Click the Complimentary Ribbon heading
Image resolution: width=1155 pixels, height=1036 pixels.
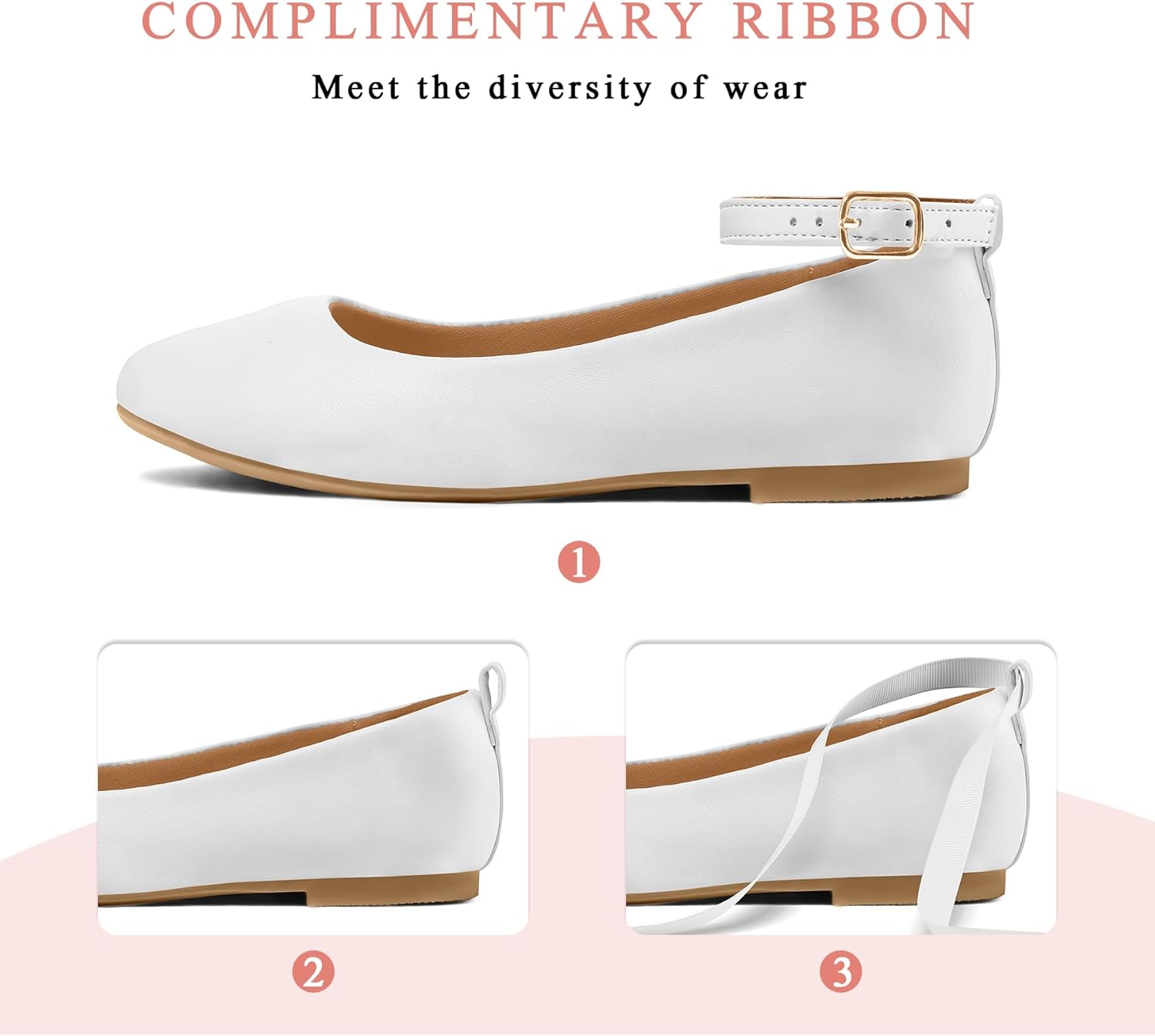point(558,22)
